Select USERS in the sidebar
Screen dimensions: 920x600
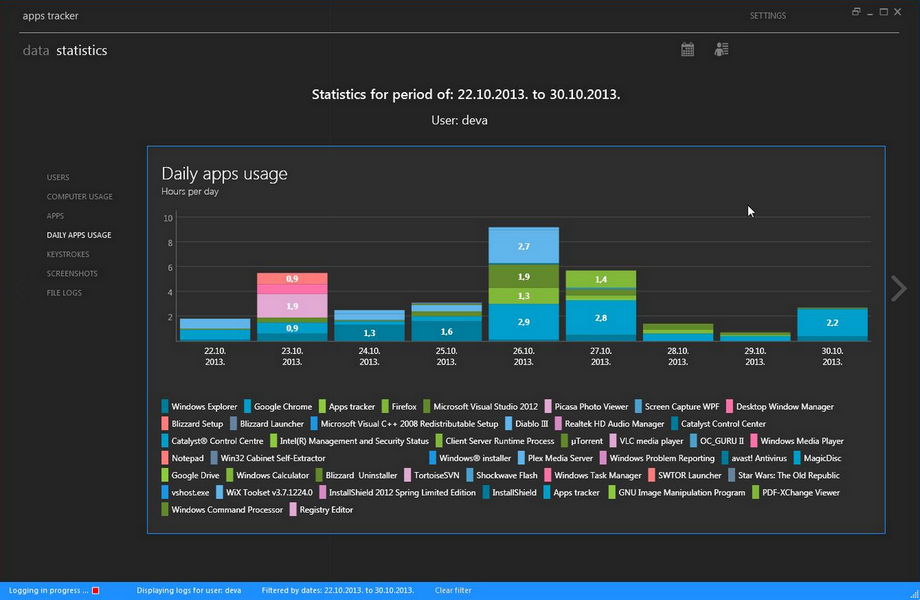click(x=58, y=177)
